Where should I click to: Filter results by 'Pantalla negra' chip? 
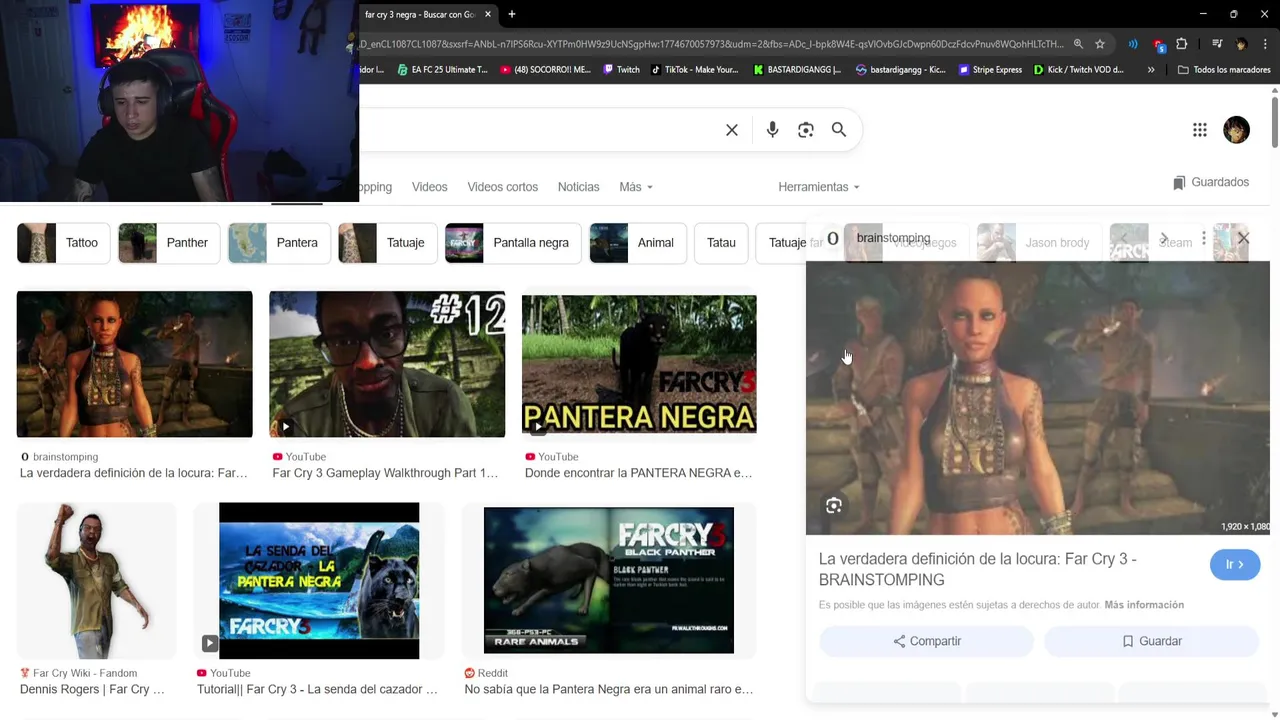[x=513, y=243]
